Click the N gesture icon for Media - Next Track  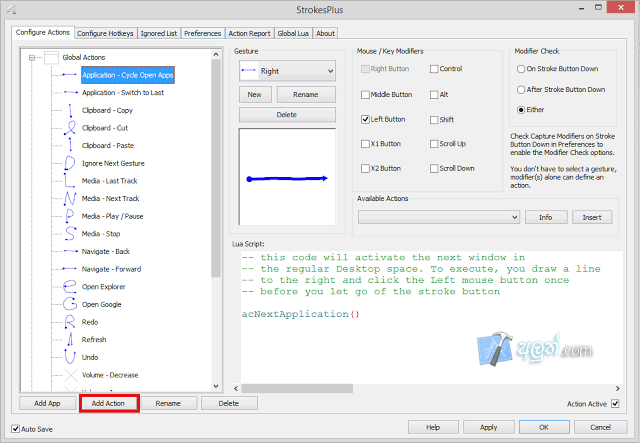(70, 198)
